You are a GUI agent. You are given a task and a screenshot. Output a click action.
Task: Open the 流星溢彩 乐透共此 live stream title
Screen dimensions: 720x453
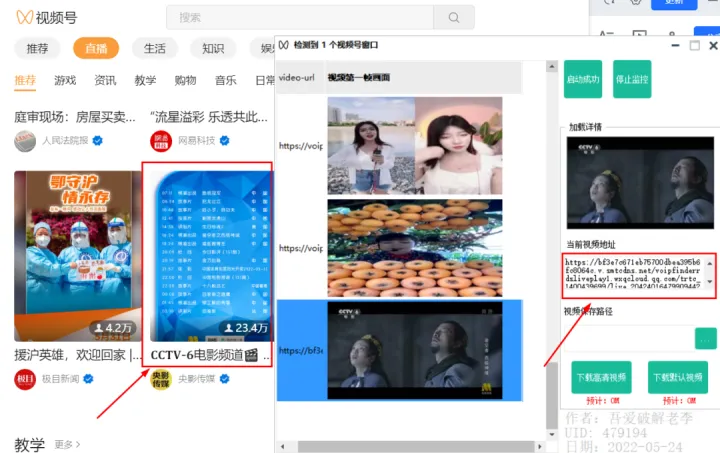tap(209, 117)
